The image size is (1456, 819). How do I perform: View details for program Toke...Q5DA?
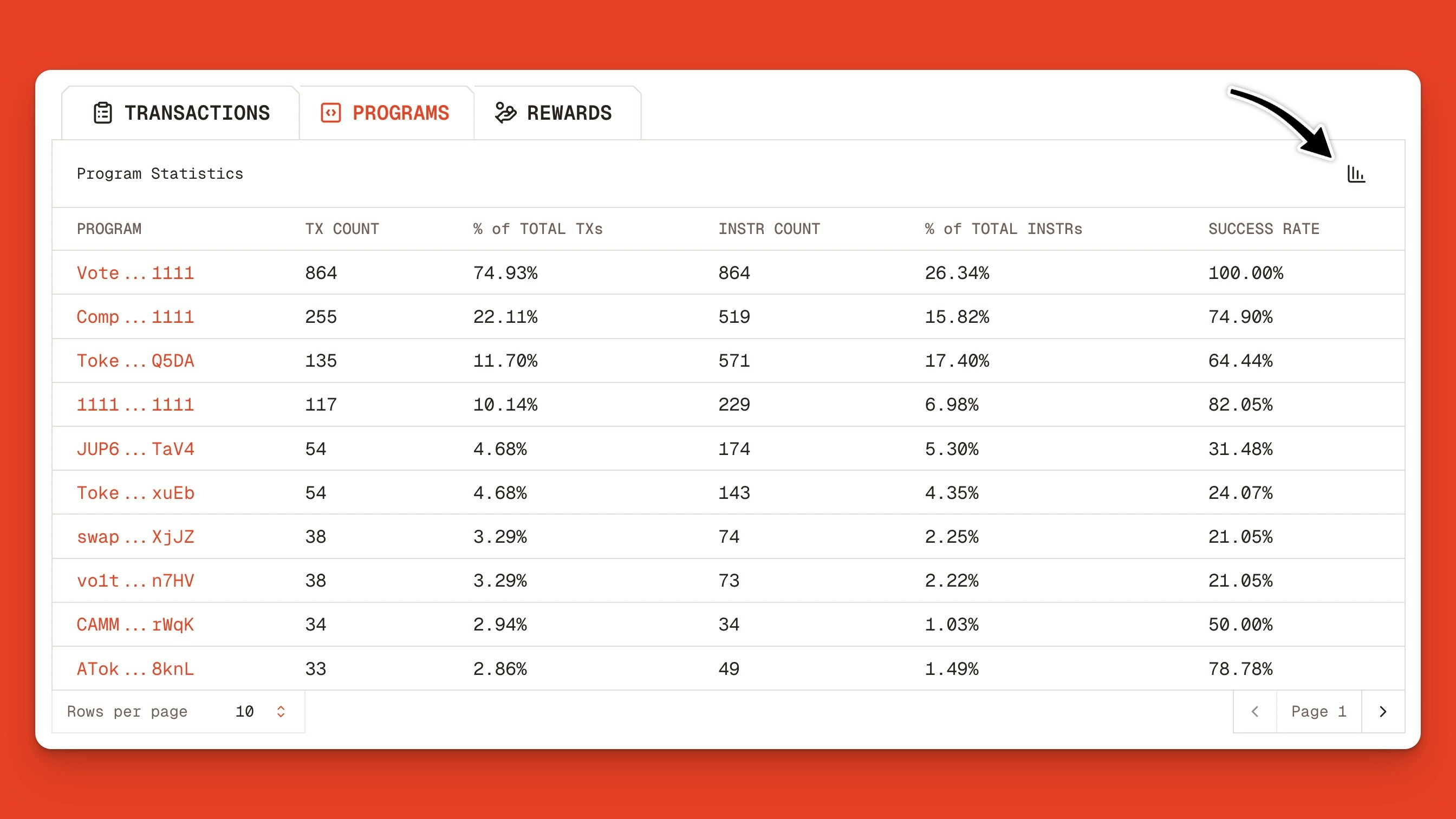click(x=135, y=361)
